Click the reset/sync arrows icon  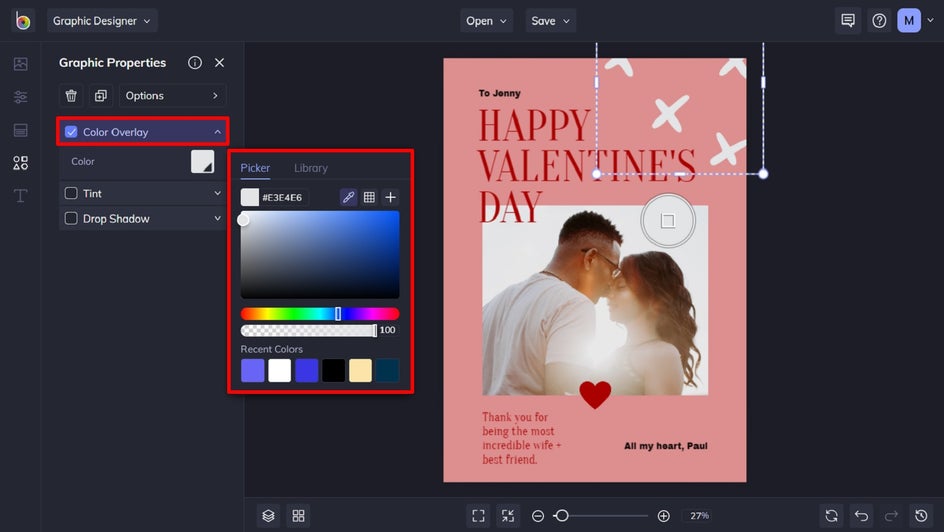[831, 516]
